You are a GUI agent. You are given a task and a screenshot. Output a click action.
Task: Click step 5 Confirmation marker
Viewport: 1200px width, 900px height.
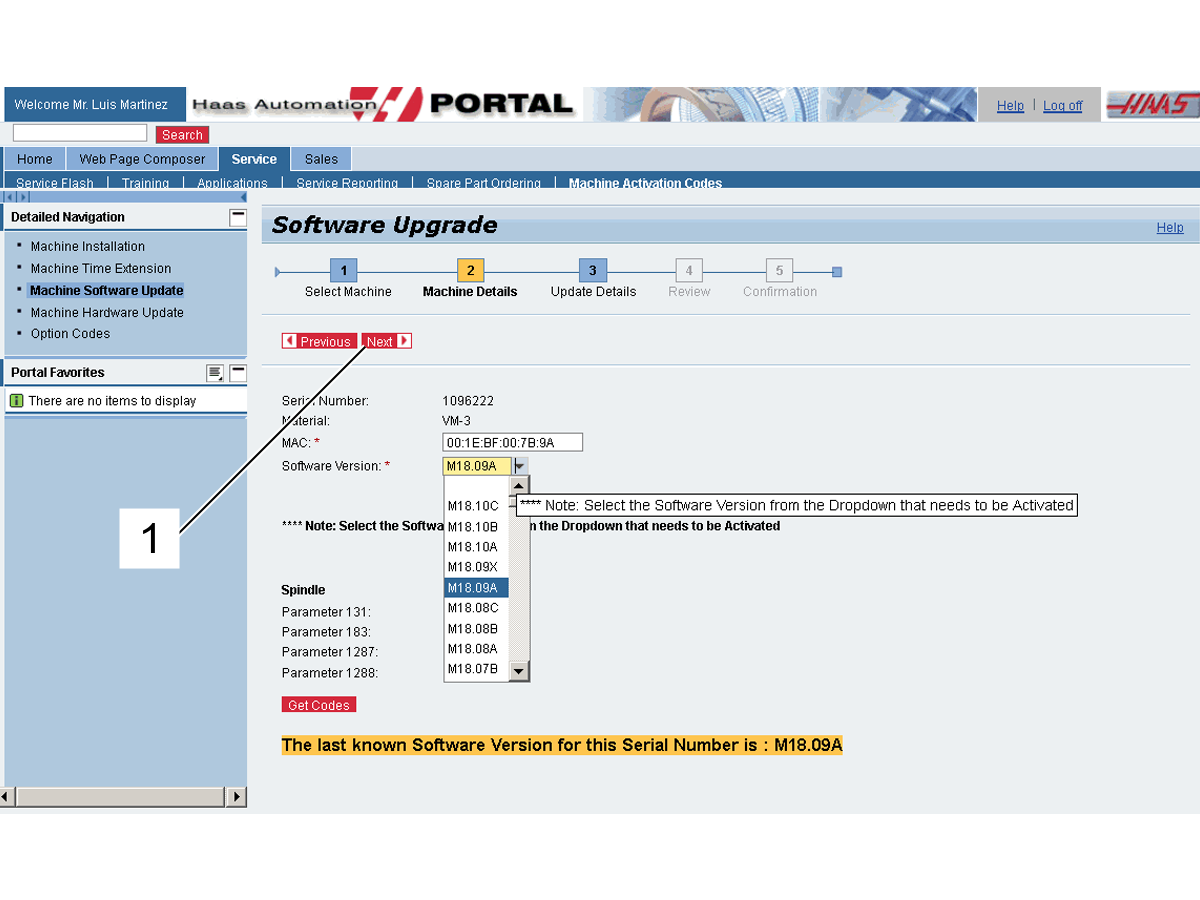point(779,271)
